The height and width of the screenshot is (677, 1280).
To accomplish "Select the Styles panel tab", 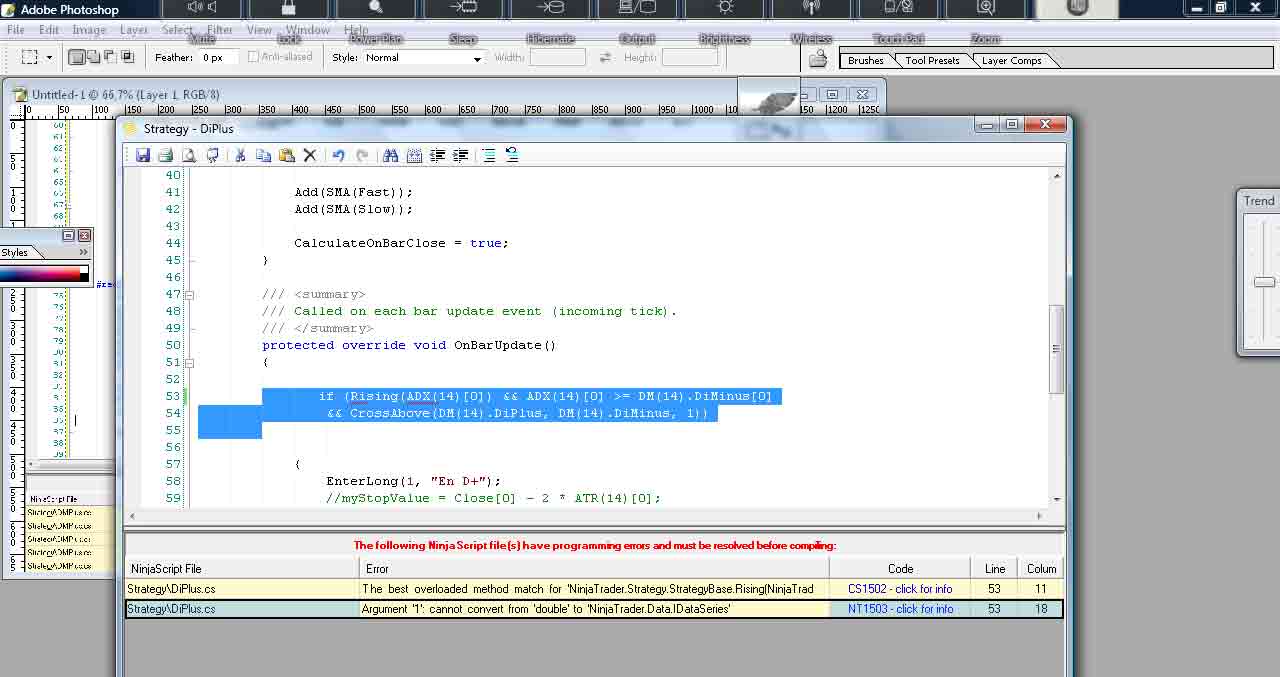I will click(x=15, y=253).
